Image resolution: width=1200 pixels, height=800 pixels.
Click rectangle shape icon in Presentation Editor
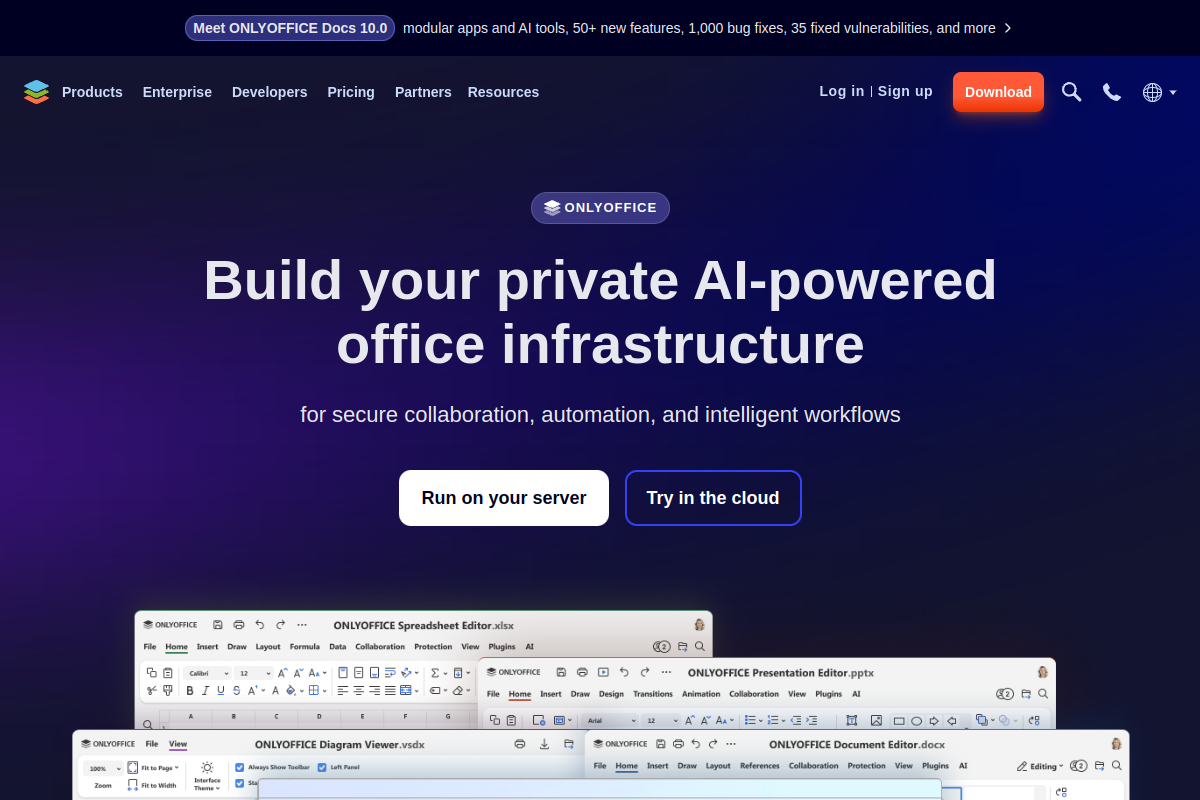(899, 721)
